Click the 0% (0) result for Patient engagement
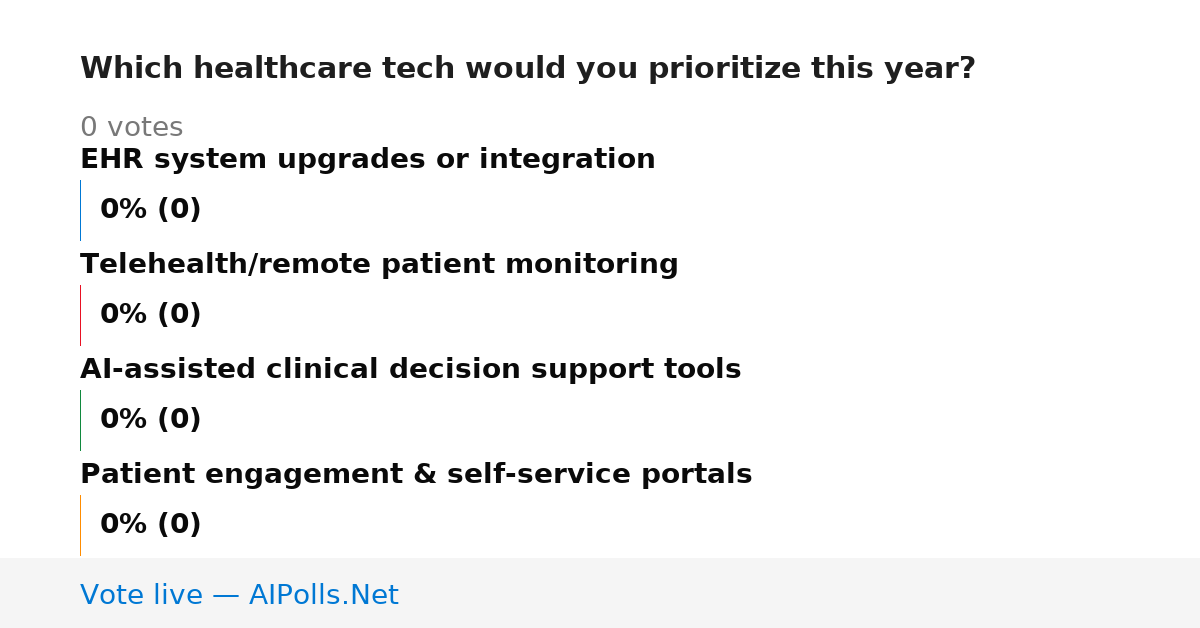Image resolution: width=1200 pixels, height=628 pixels. click(x=150, y=525)
